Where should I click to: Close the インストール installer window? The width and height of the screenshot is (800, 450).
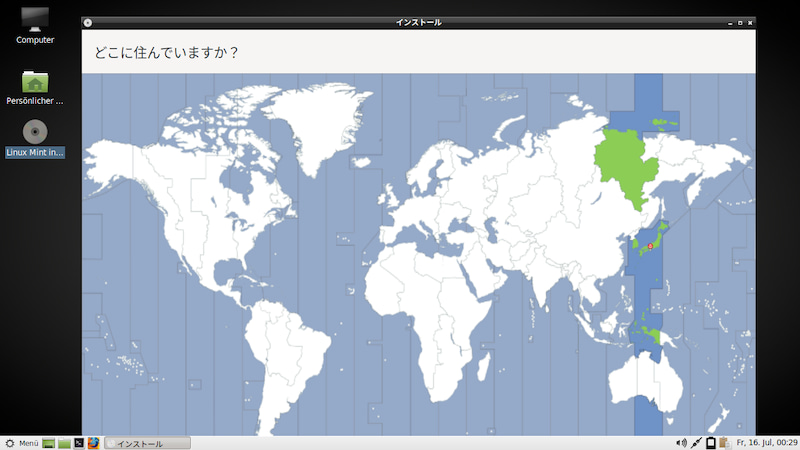click(x=750, y=23)
